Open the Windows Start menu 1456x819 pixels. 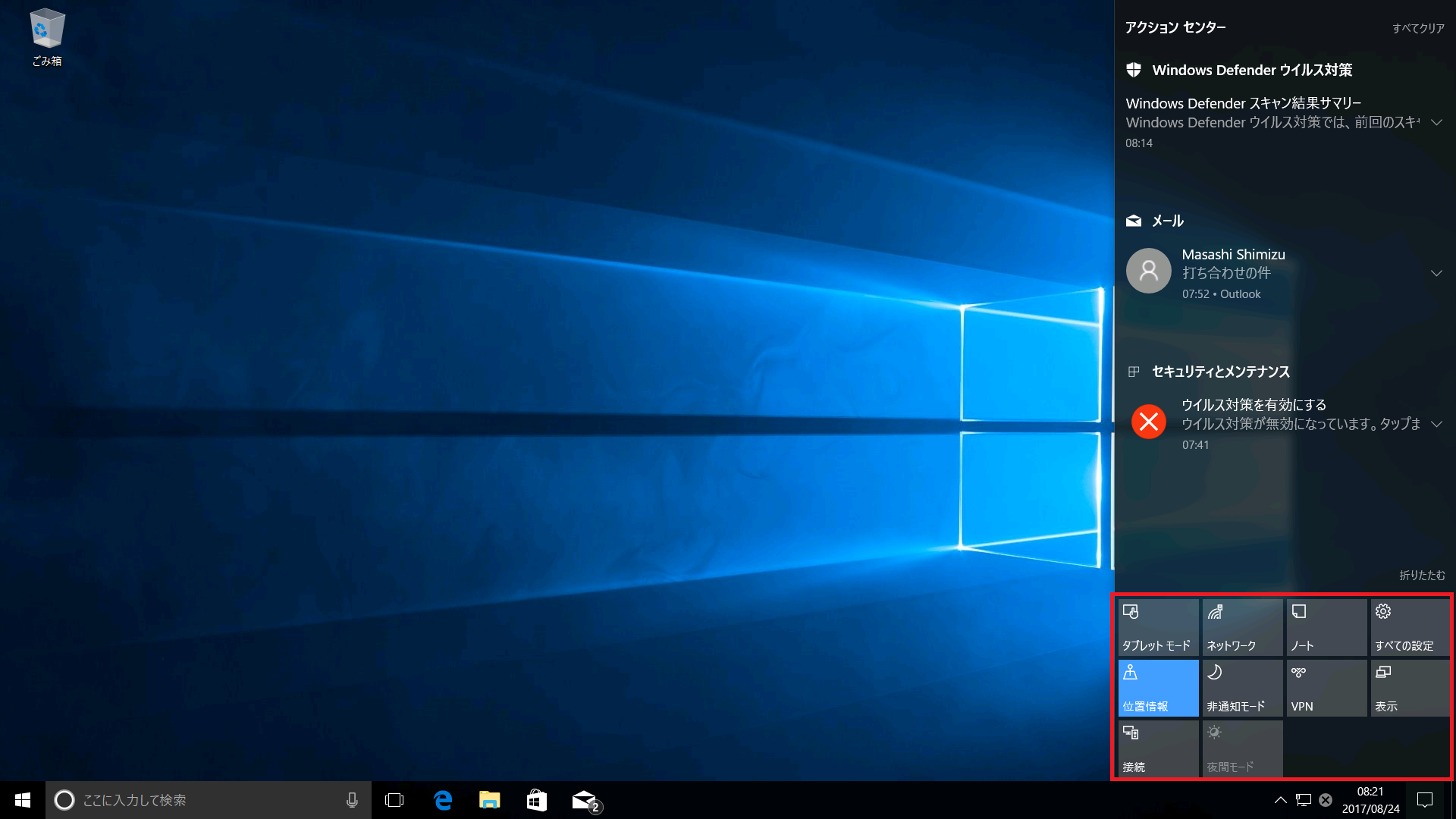(x=23, y=800)
